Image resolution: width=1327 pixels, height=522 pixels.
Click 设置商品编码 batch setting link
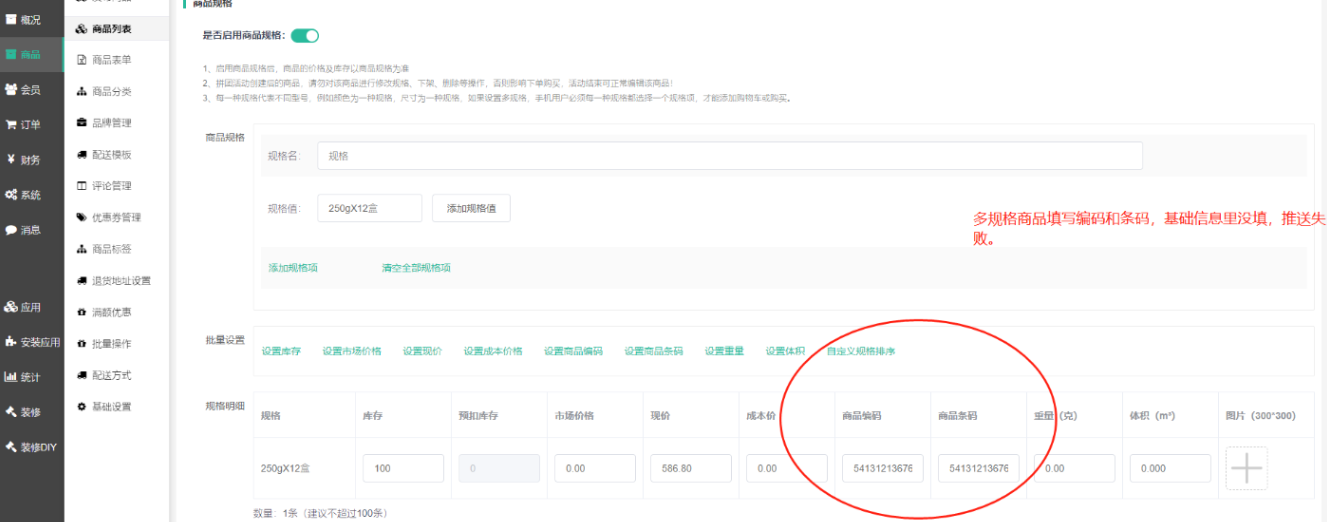click(x=573, y=351)
